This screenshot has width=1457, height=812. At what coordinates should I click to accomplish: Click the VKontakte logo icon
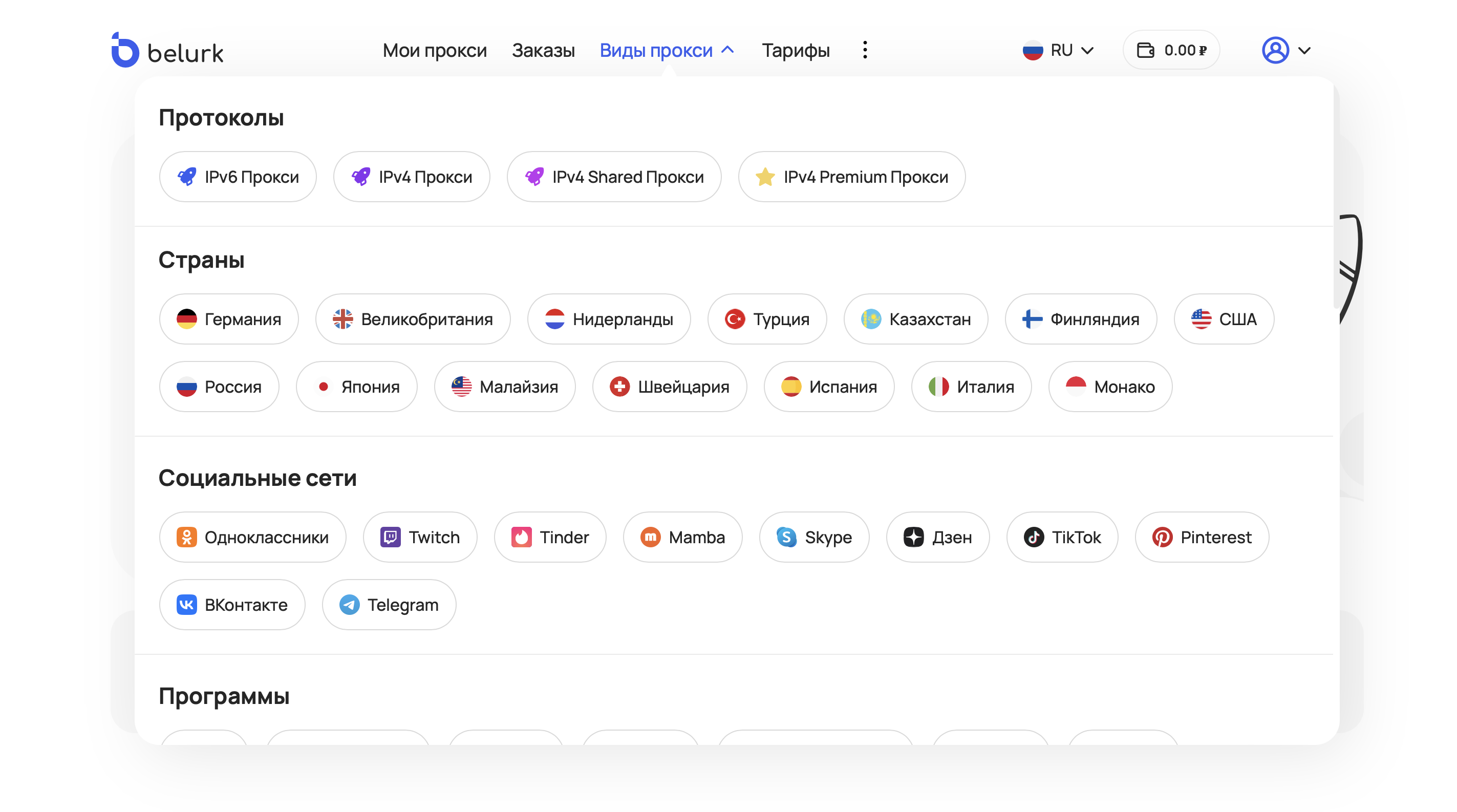click(x=187, y=605)
